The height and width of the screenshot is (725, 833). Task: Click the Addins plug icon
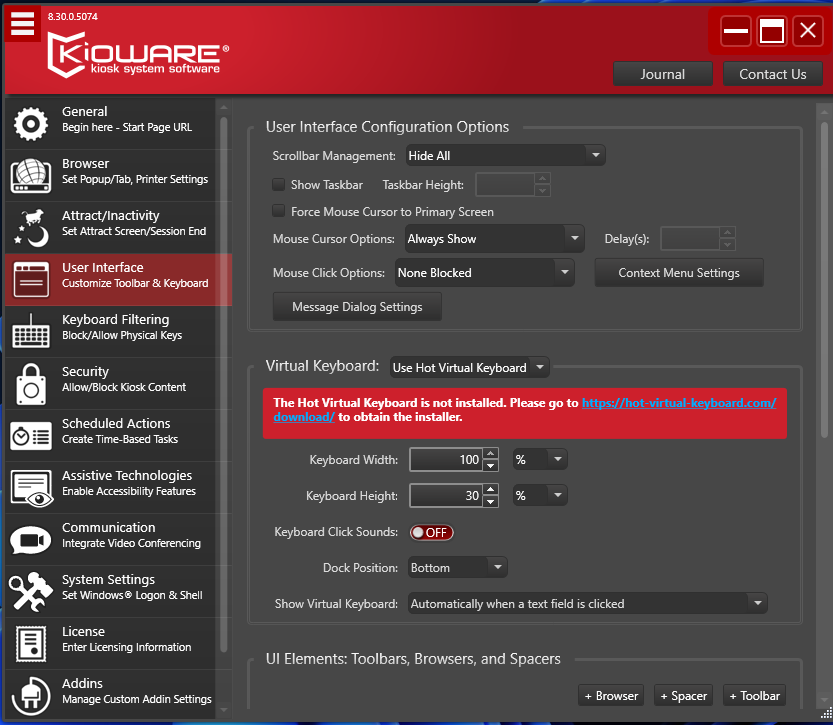31,696
